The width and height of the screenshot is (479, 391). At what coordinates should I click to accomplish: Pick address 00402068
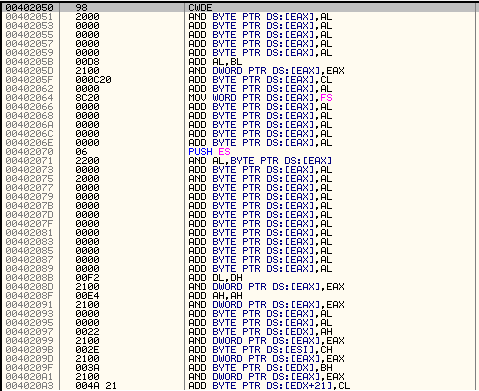[29, 116]
